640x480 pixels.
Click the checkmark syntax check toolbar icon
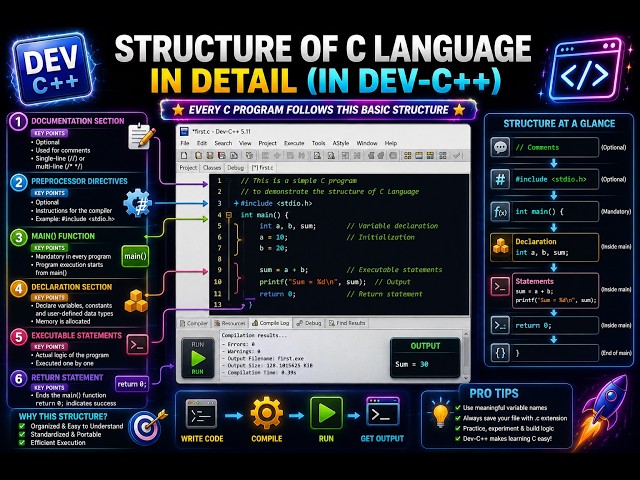click(x=457, y=156)
